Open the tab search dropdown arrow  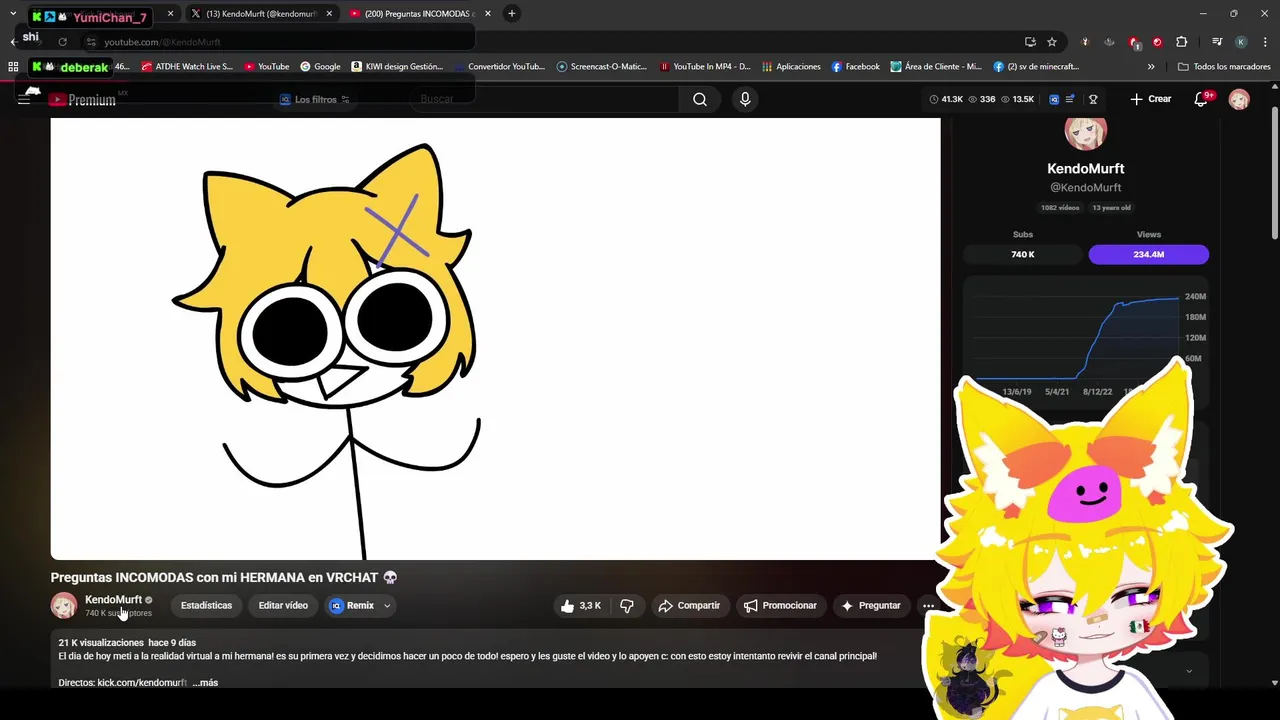[13, 13]
